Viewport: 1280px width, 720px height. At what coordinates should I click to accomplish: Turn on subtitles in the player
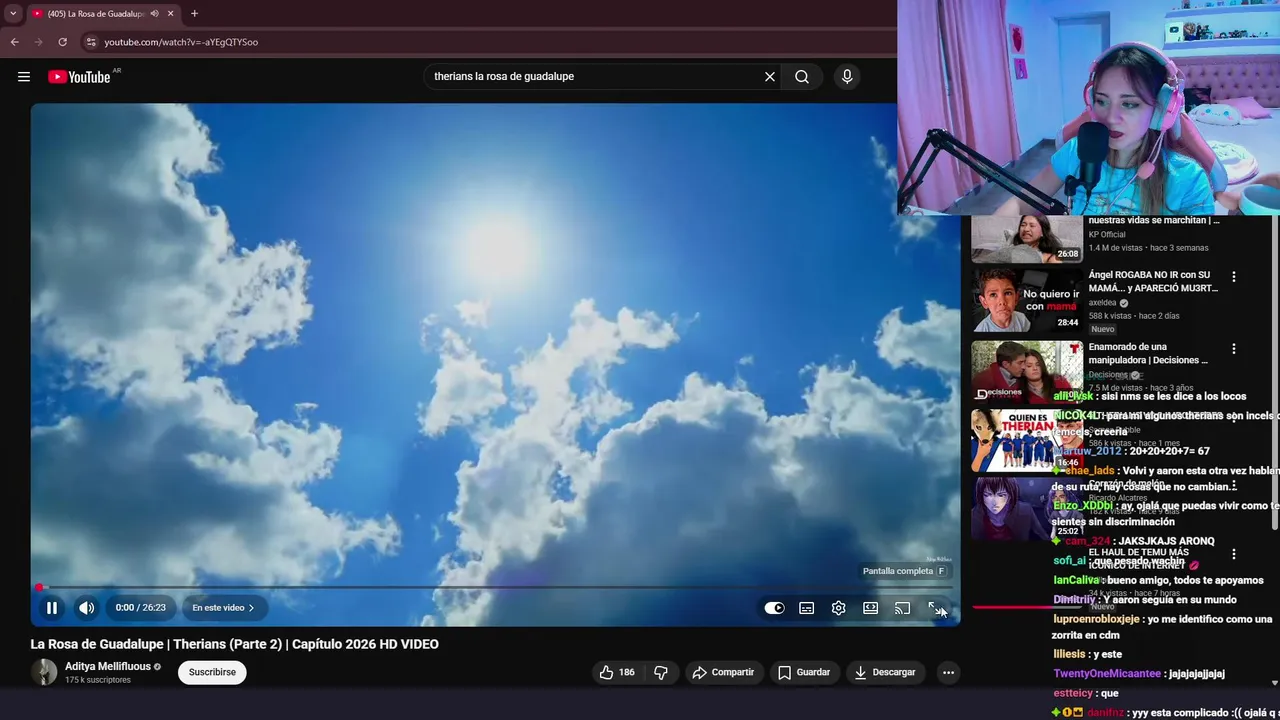pos(807,608)
